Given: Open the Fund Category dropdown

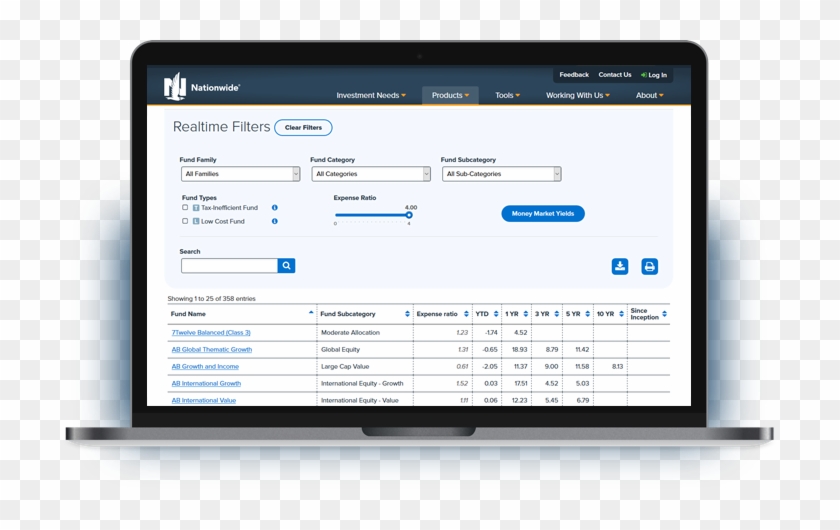Looking at the screenshot, I should pyautogui.click(x=370, y=174).
